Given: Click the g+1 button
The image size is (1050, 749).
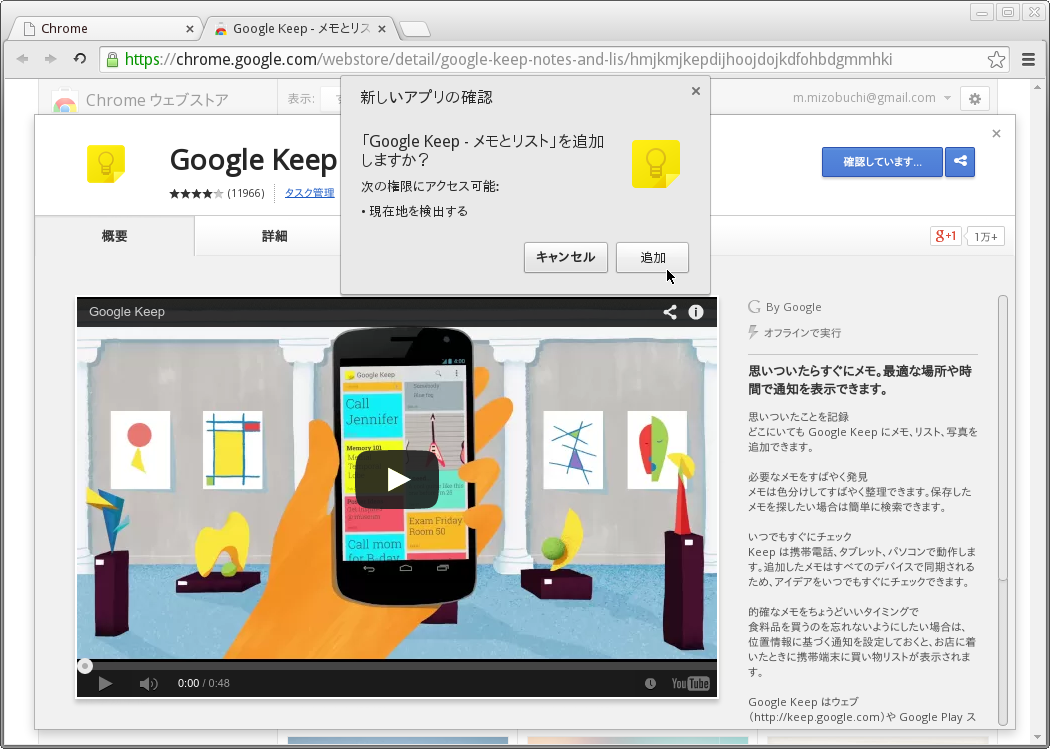Looking at the screenshot, I should 946,236.
